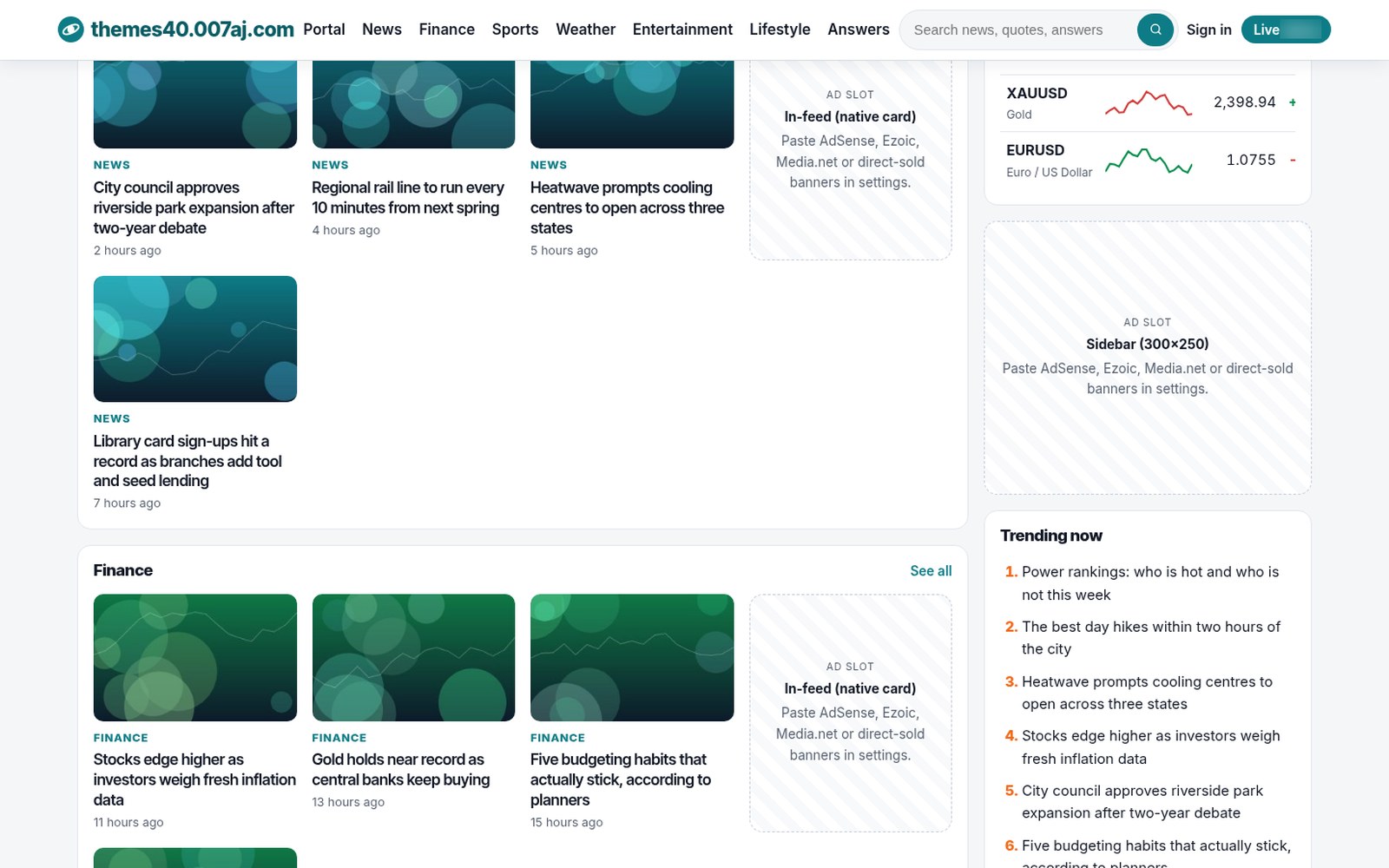The width and height of the screenshot is (1389, 868).
Task: Open trending item five: city council park
Action: (x=1142, y=802)
